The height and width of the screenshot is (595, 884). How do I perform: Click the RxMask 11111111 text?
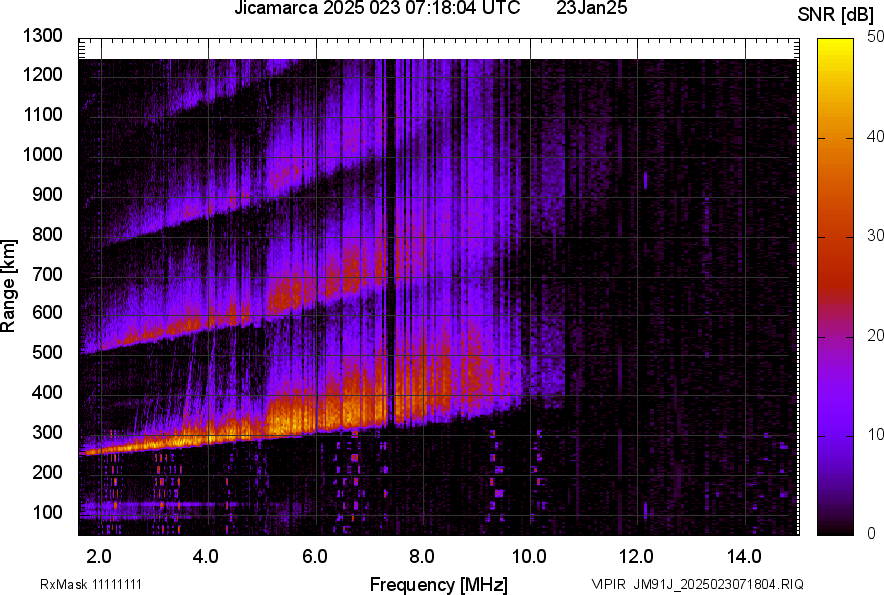click(x=76, y=584)
